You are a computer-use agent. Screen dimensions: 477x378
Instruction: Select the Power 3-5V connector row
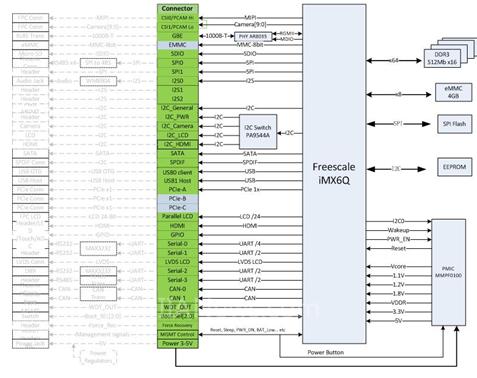(x=178, y=343)
